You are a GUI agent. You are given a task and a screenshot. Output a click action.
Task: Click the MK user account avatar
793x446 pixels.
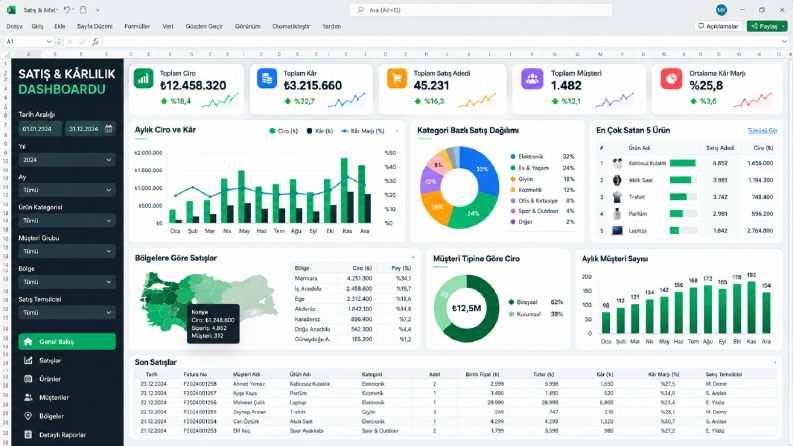(721, 10)
